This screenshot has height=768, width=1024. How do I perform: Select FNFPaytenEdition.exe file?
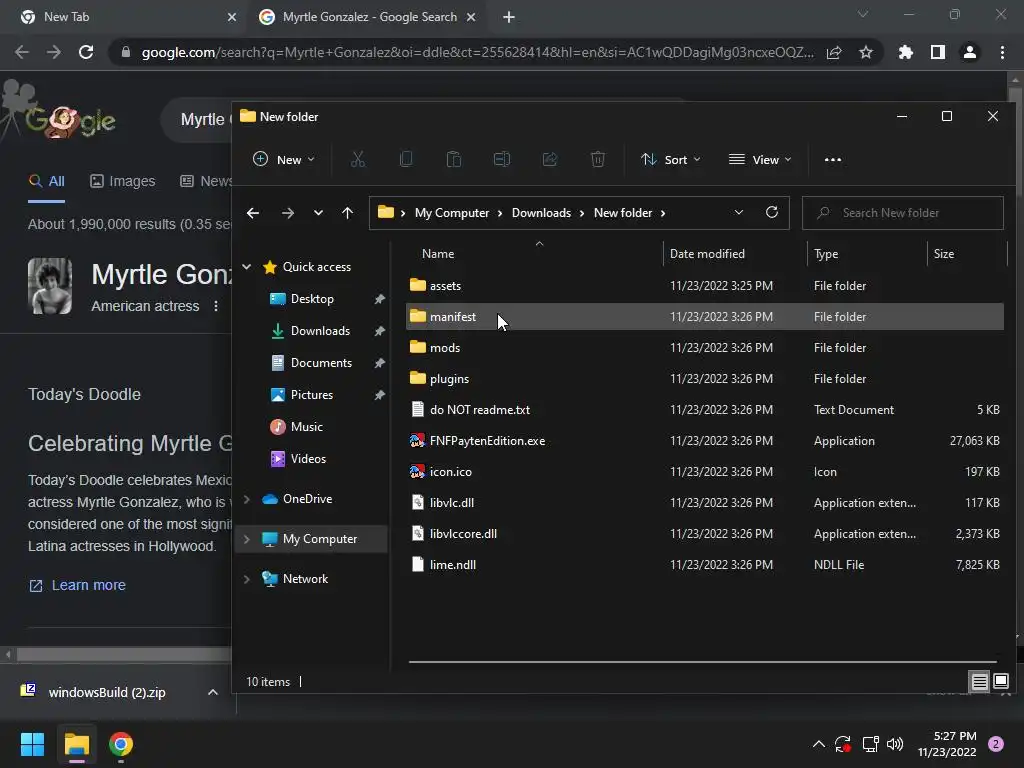point(705,441)
